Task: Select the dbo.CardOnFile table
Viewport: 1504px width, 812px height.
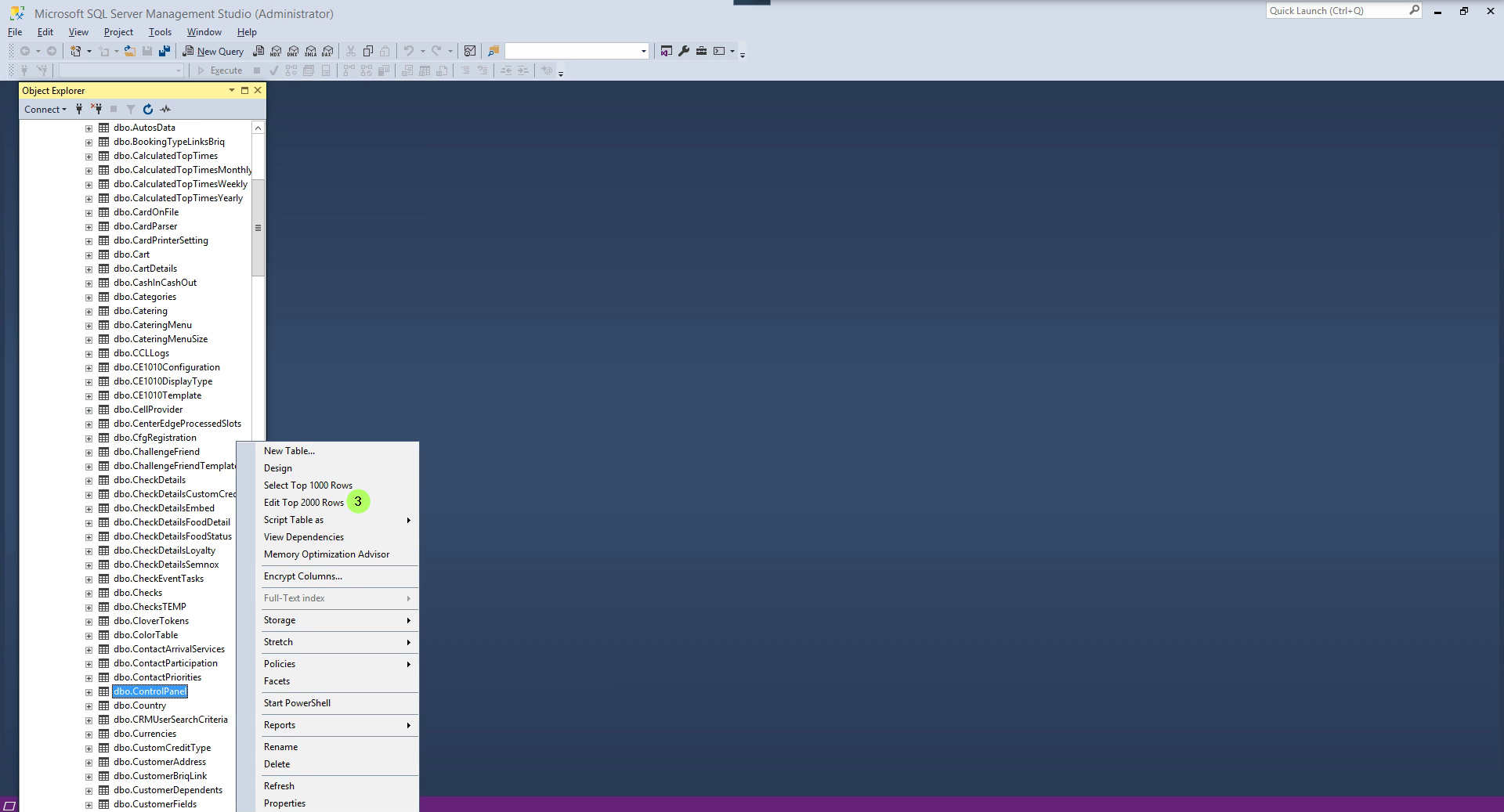Action: tap(146, 212)
